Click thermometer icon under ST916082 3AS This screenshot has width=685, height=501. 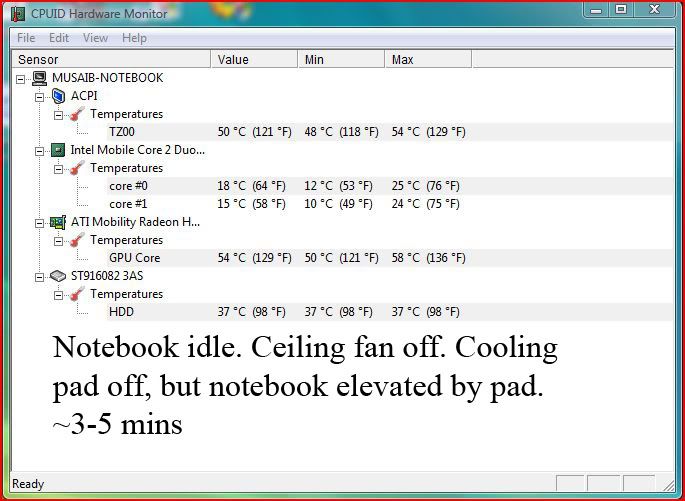77,294
